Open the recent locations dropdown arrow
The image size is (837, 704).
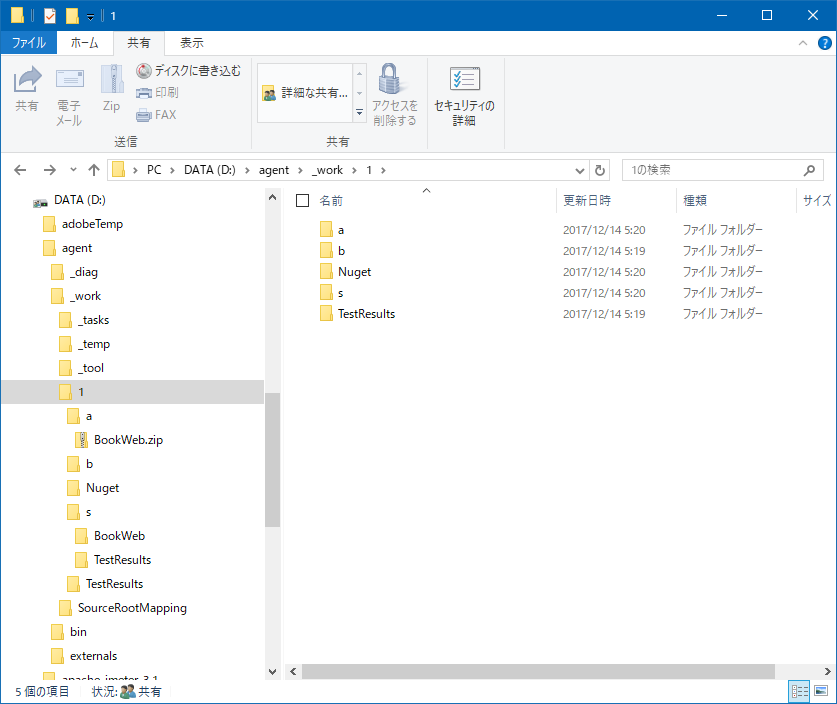(73, 170)
